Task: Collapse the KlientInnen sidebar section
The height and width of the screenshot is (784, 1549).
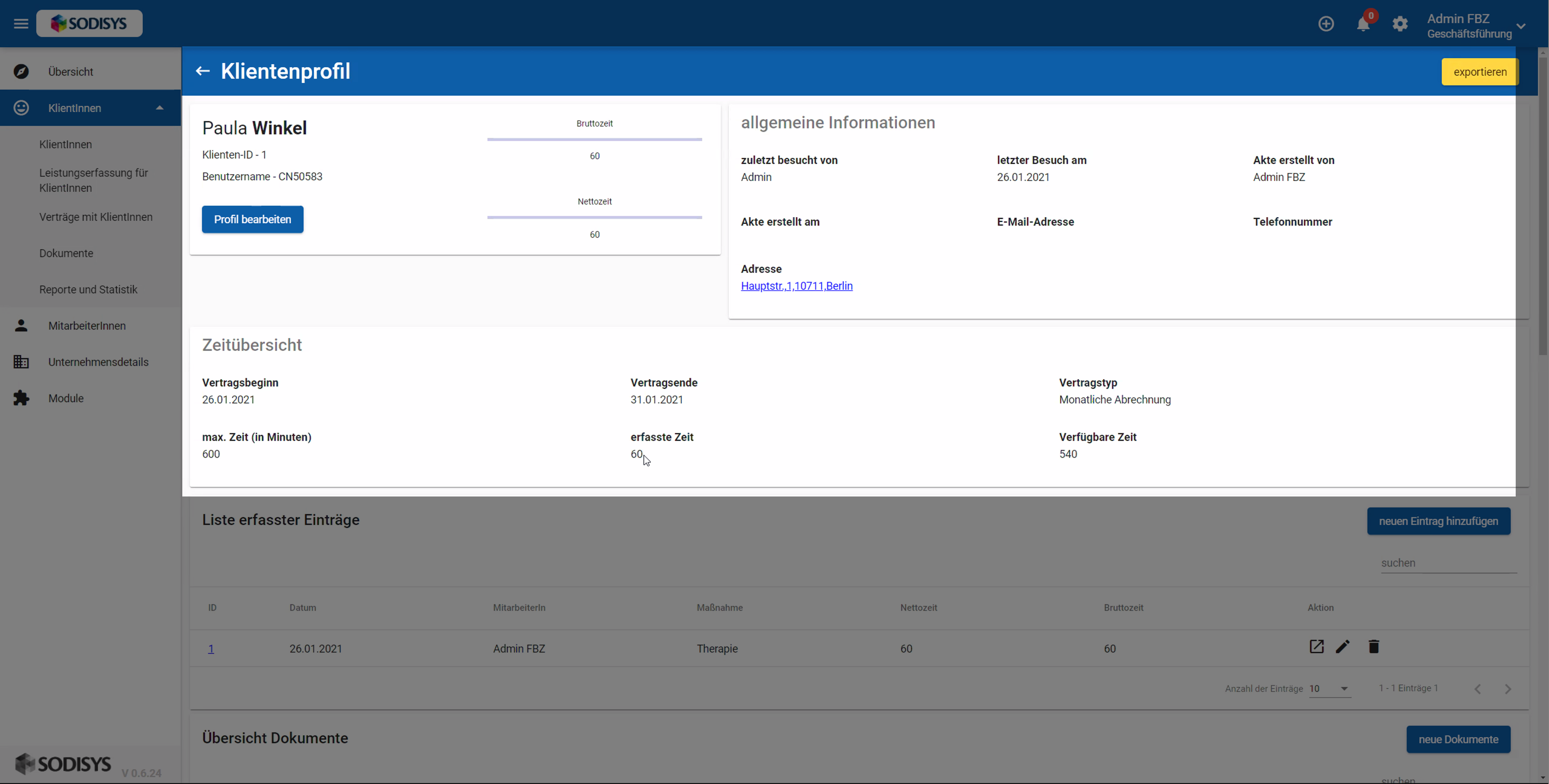Action: click(159, 108)
